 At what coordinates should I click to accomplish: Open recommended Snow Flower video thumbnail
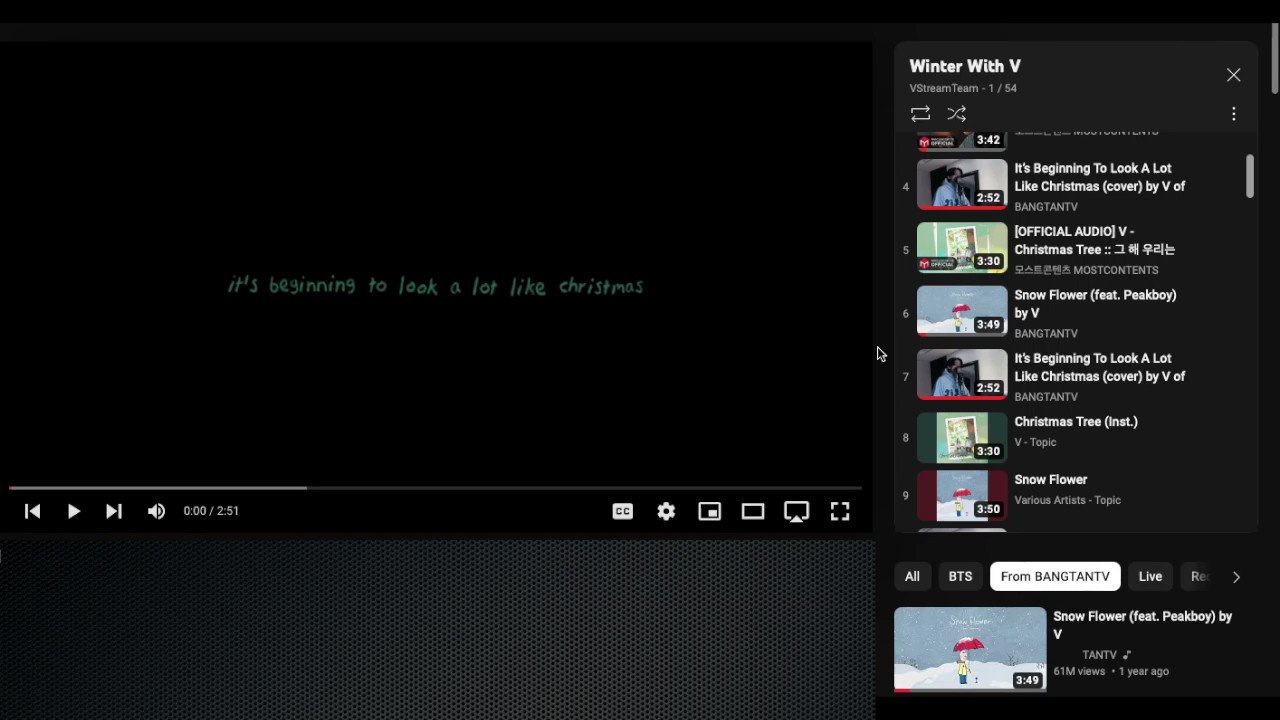970,649
